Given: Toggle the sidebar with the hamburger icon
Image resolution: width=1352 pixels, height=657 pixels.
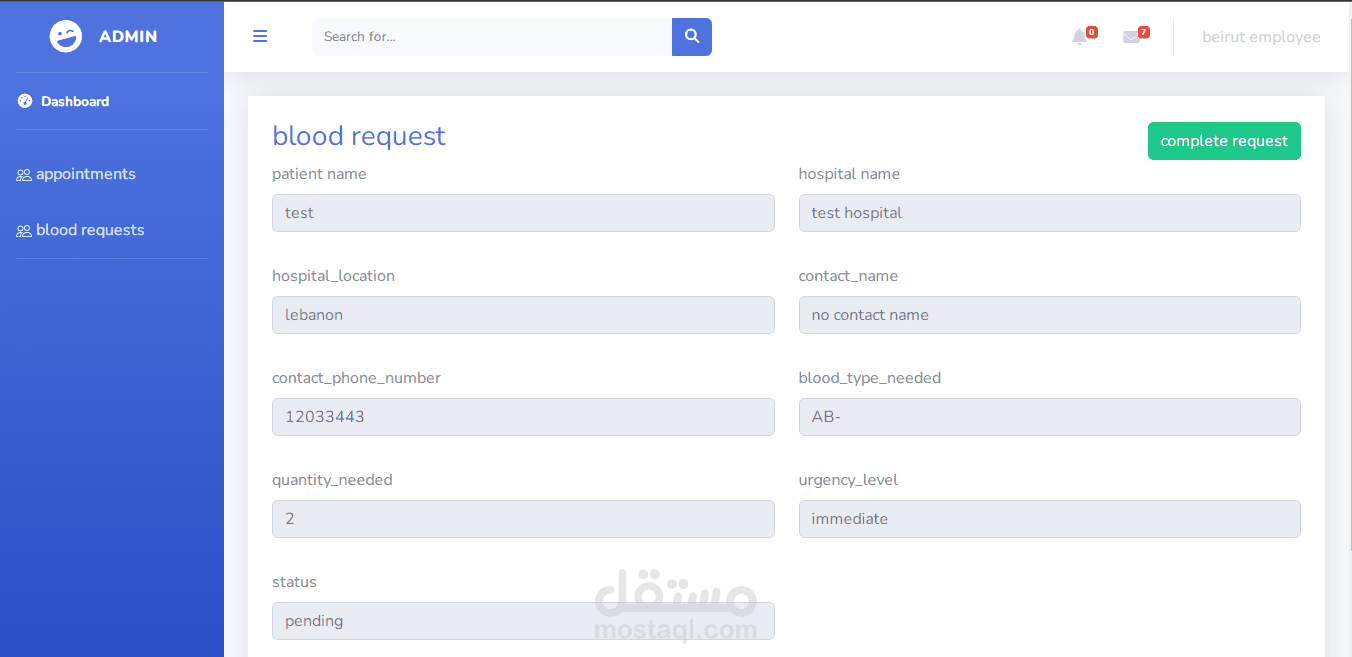Looking at the screenshot, I should (x=260, y=37).
